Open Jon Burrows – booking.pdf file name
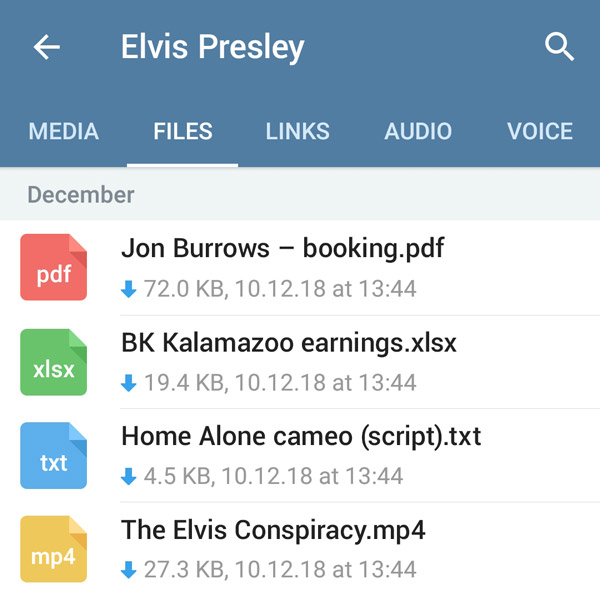Image resolution: width=600 pixels, height=601 pixels. click(x=282, y=248)
